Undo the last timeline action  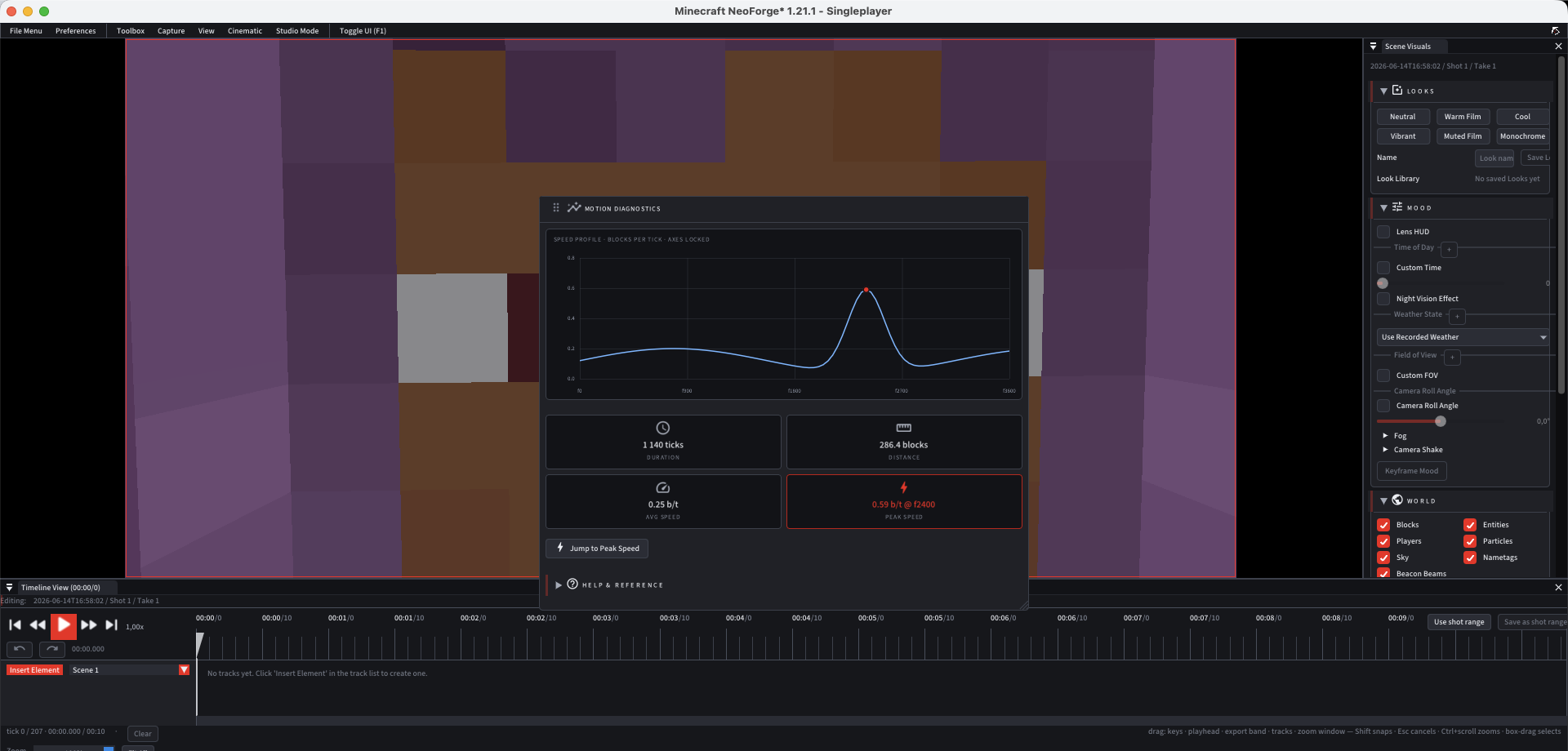coord(20,649)
